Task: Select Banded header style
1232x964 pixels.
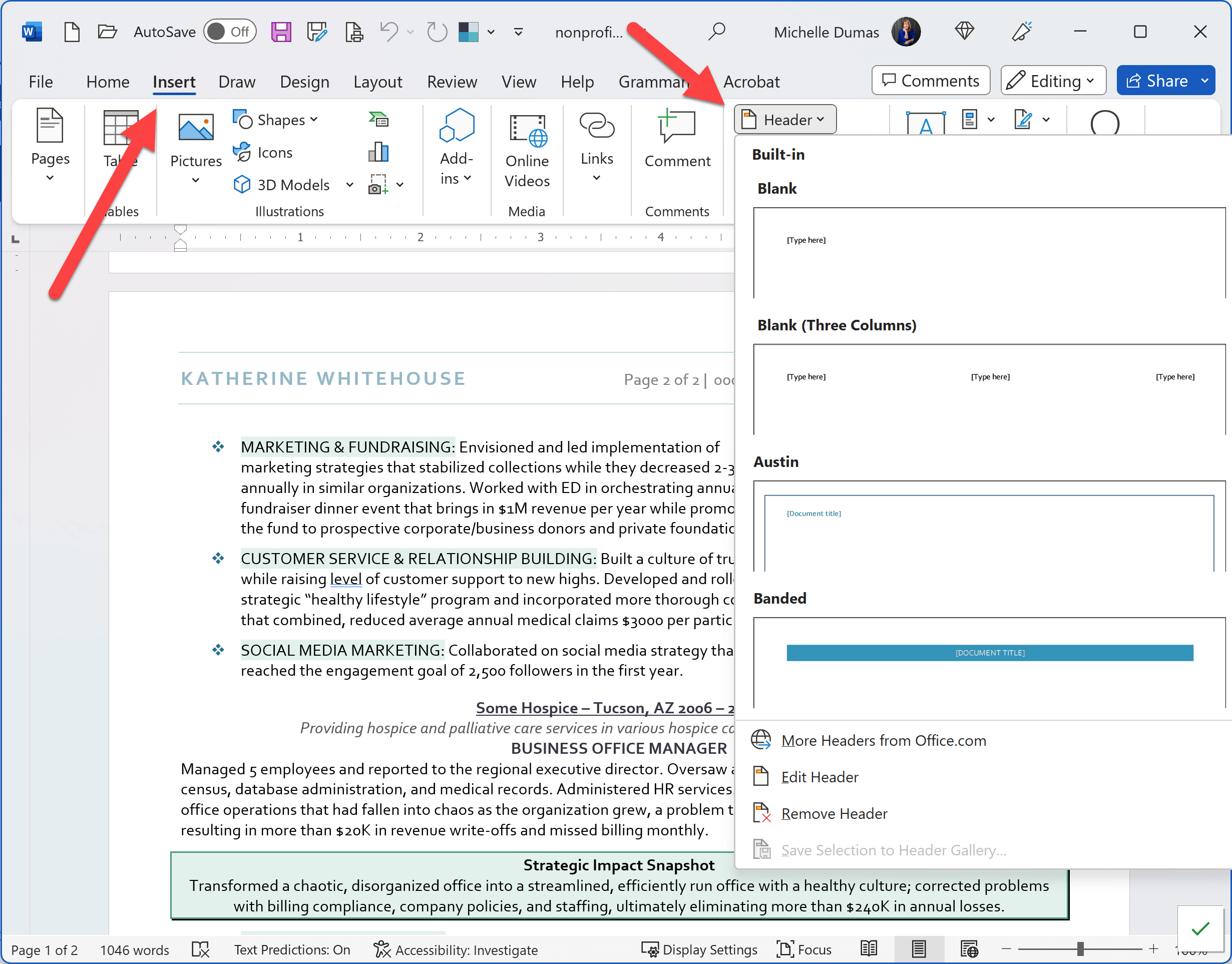Action: [989, 652]
